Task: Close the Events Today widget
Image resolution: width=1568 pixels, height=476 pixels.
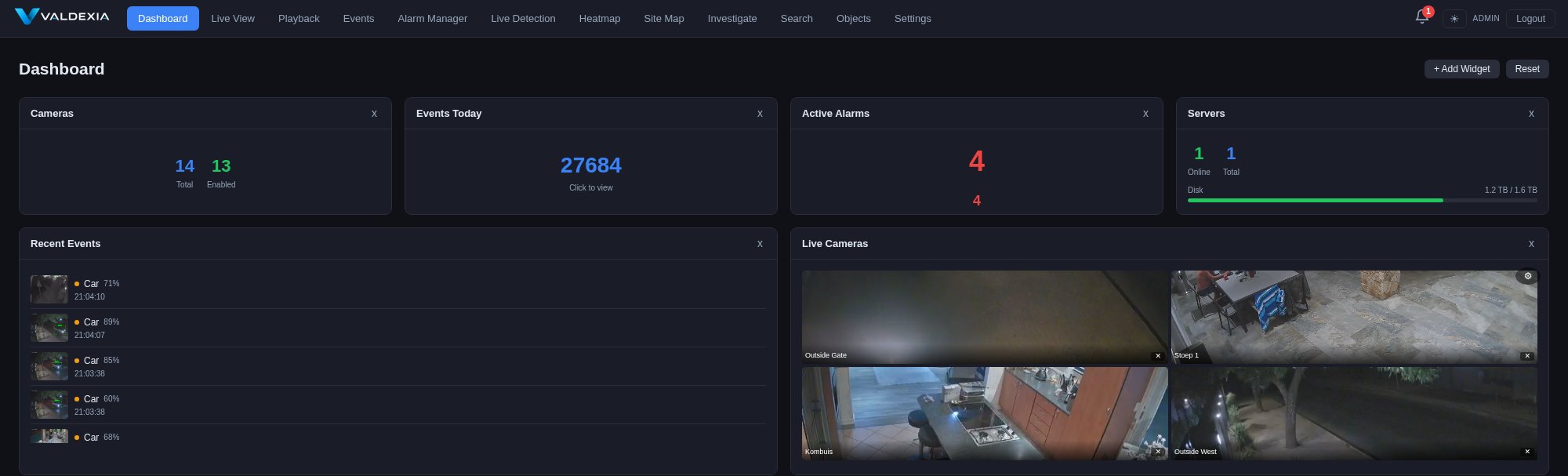Action: point(760,114)
